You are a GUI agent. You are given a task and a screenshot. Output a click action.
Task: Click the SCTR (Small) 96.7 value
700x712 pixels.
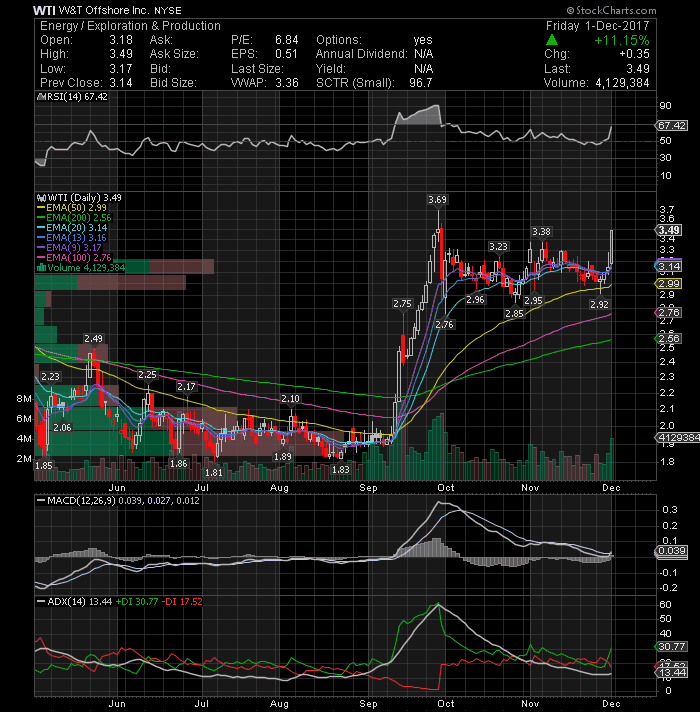[420, 83]
